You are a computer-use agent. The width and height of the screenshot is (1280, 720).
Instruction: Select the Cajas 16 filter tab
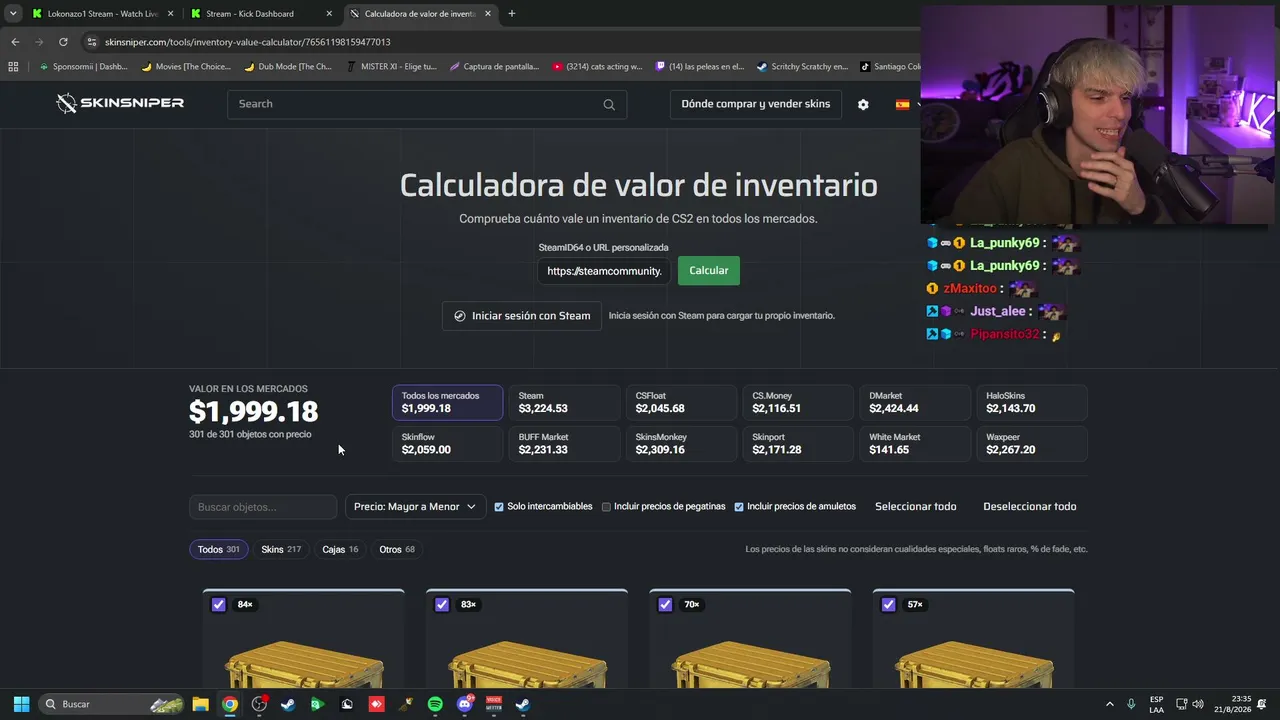(x=340, y=549)
